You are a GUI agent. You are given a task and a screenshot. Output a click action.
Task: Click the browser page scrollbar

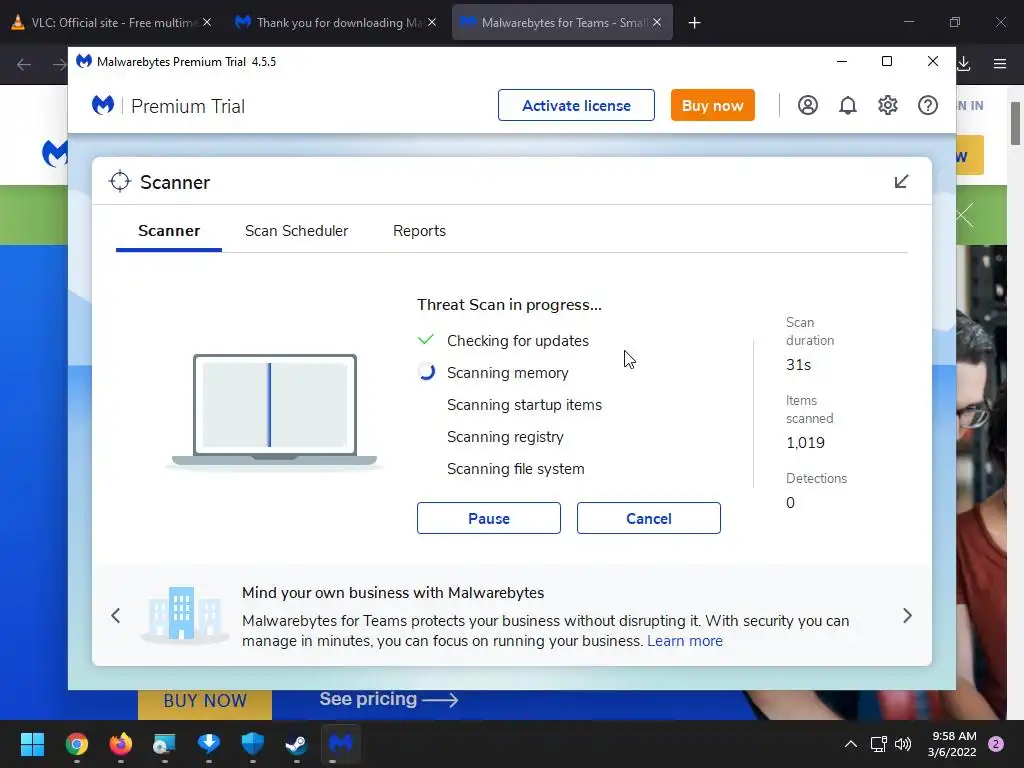click(1015, 124)
